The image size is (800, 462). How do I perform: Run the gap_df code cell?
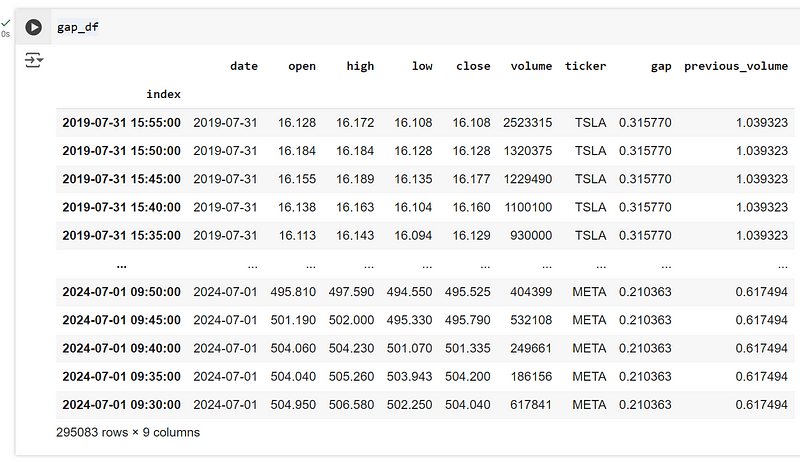(x=34, y=27)
